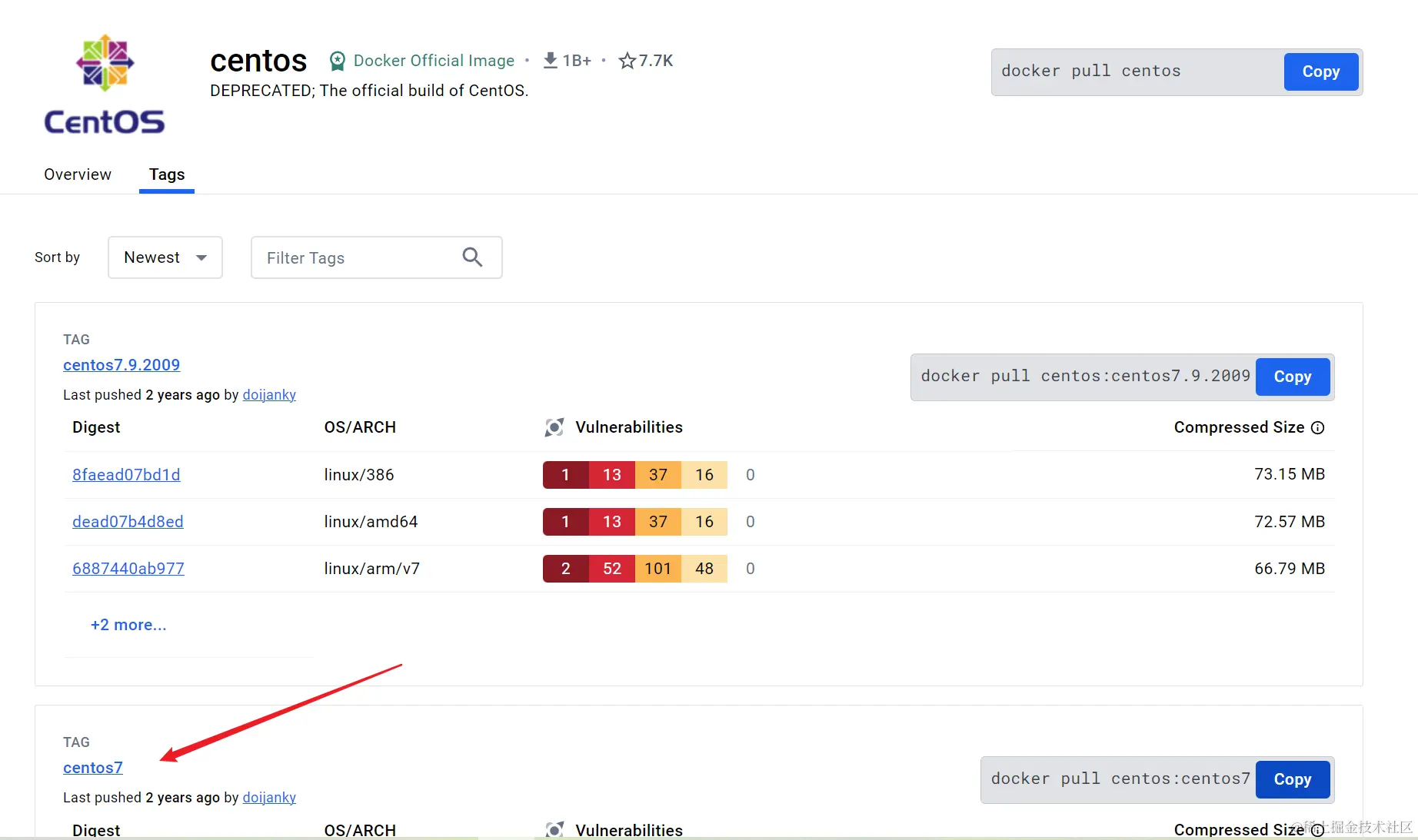Click the 7.7K stars count
The height and width of the screenshot is (840, 1418).
(656, 61)
